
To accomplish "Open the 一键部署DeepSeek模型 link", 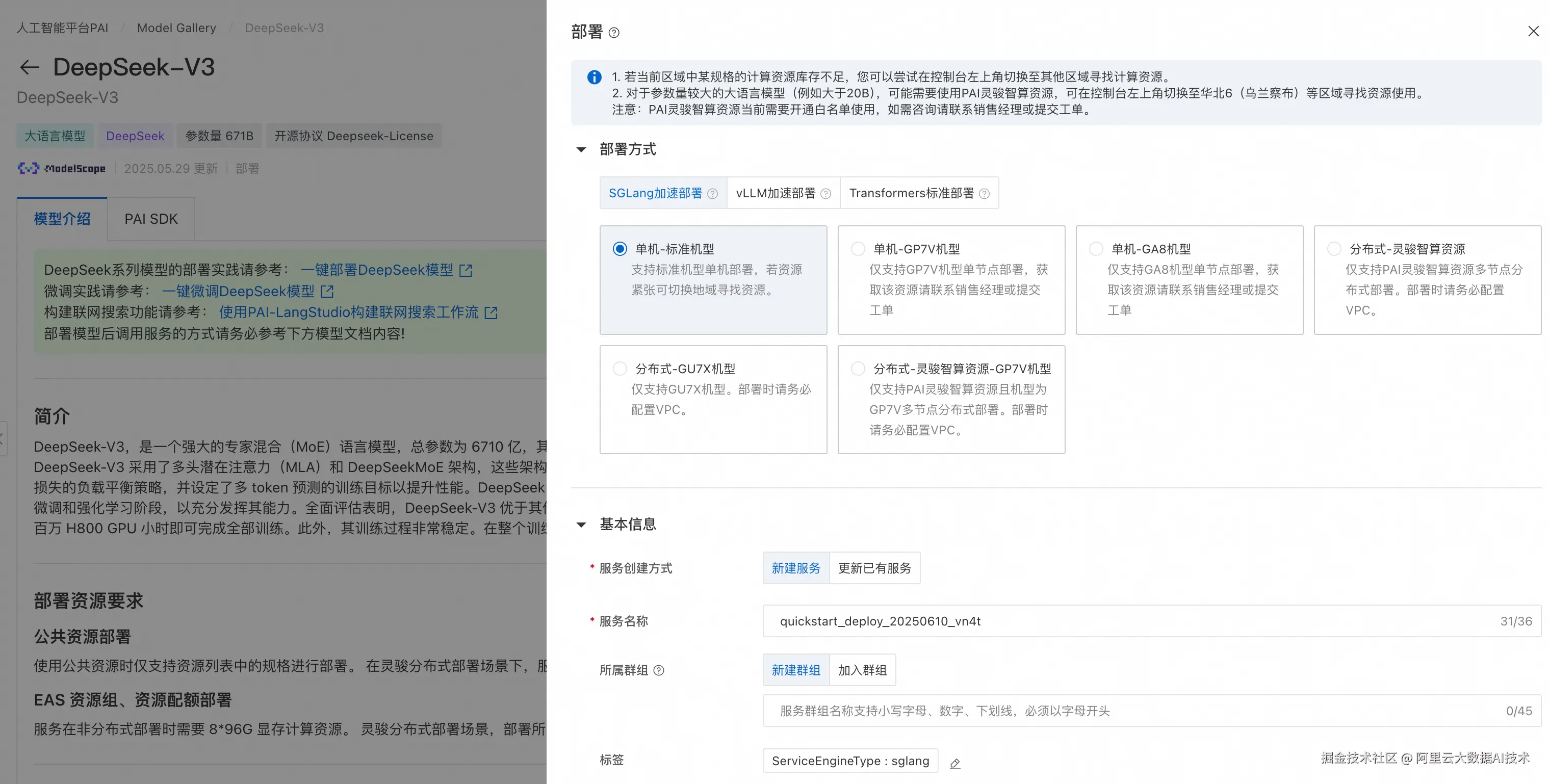I will [x=377, y=270].
